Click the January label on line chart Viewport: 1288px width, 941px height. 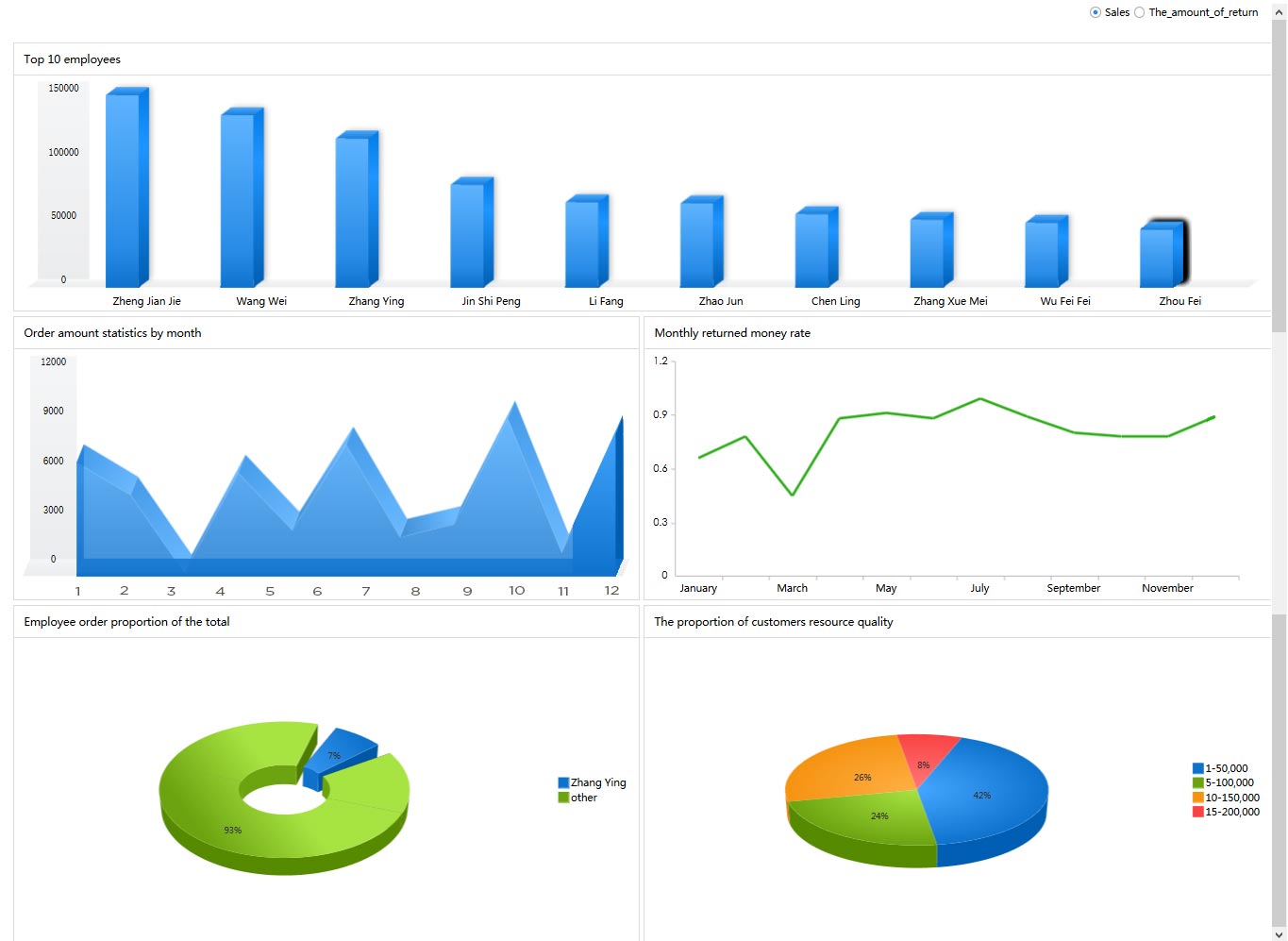pyautogui.click(x=698, y=588)
